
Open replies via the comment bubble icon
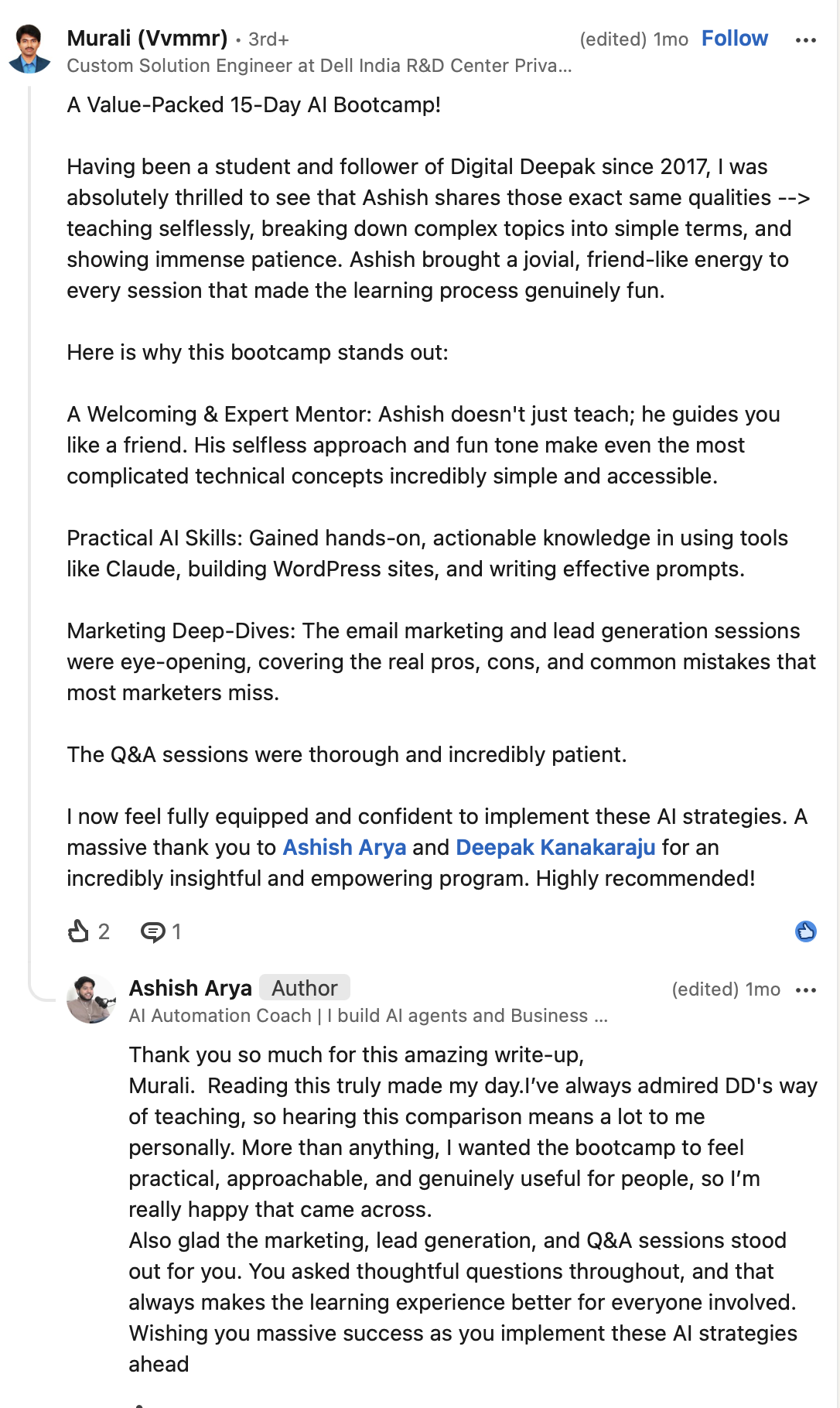pyautogui.click(x=152, y=931)
